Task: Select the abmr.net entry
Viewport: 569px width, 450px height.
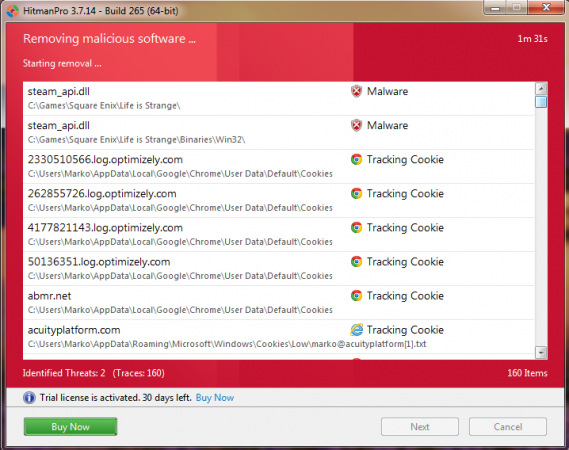Action: [x=278, y=303]
